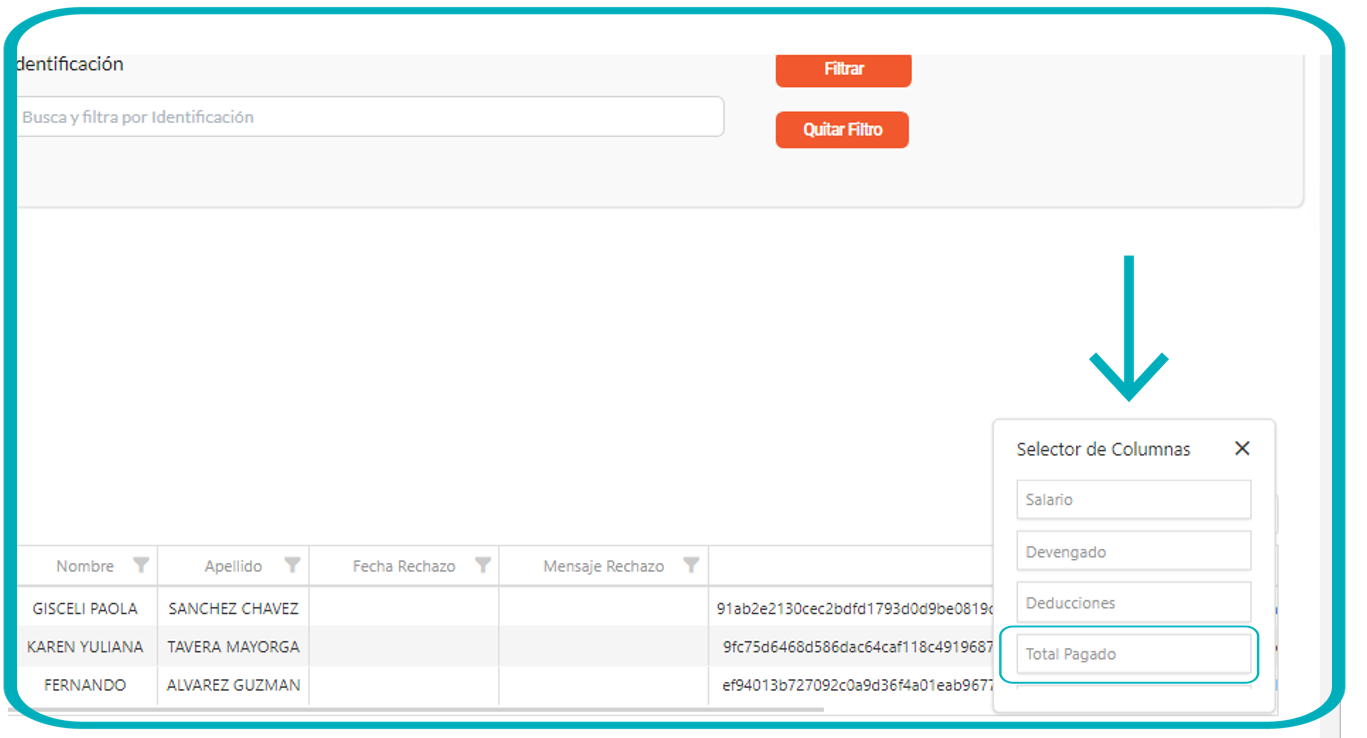Select the GISCELI PAOLA row
Image resolution: width=1367 pixels, height=738 pixels.
[x=85, y=608]
